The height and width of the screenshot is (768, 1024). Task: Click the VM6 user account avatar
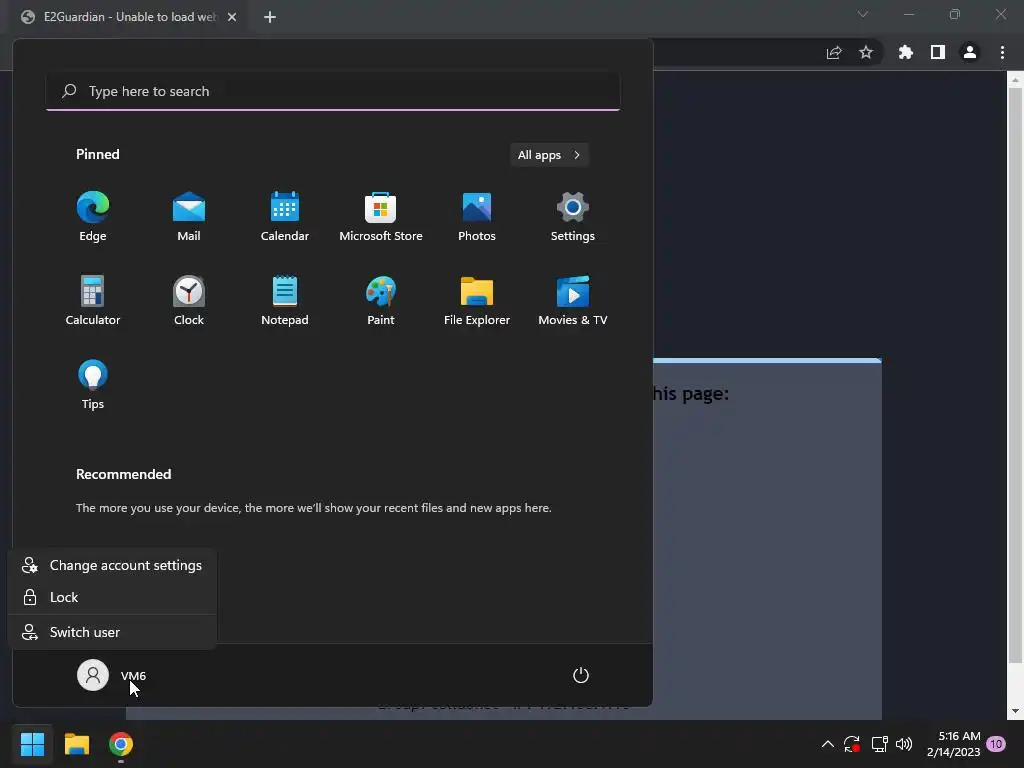93,675
